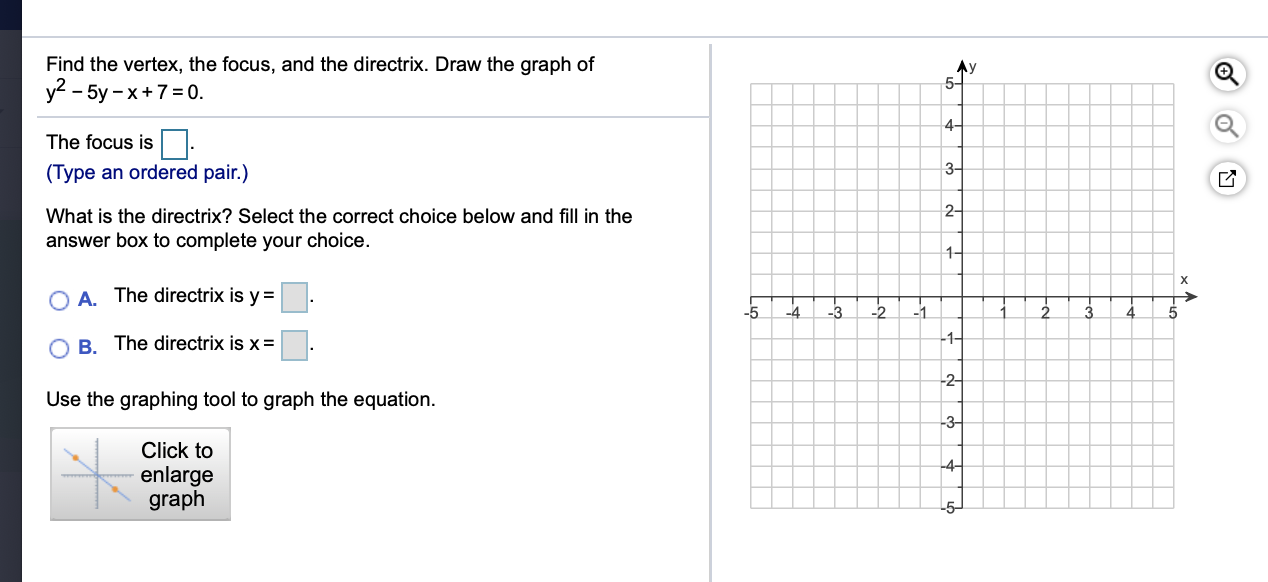1268x582 pixels.
Task: Click the Click to enlarge graph button
Action: pyautogui.click(x=140, y=474)
